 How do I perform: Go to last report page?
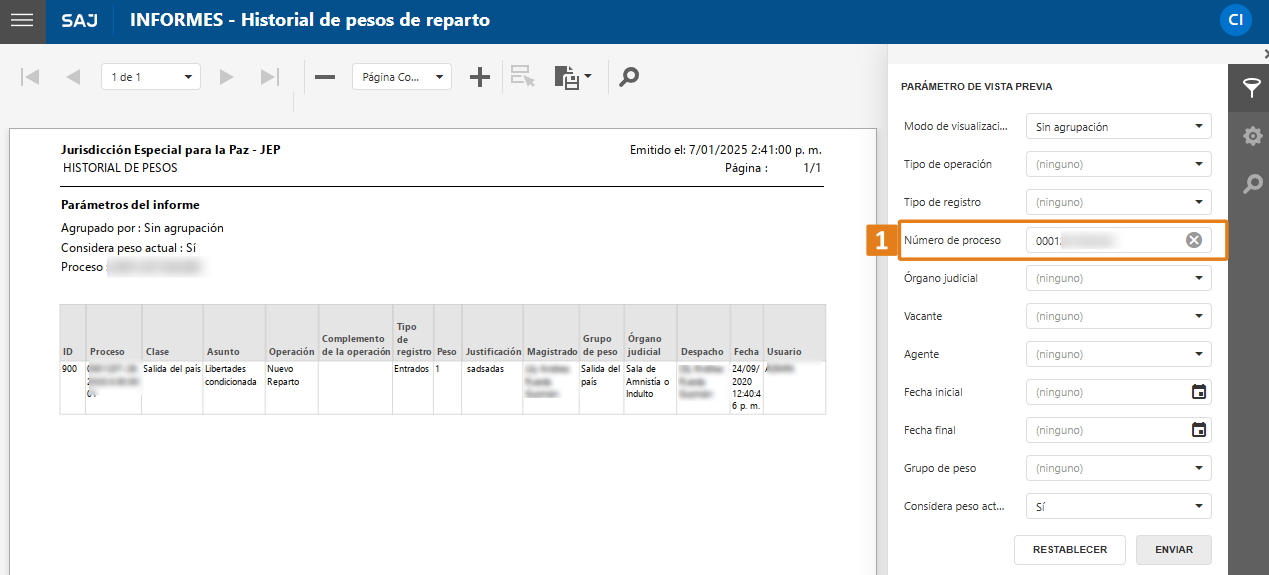[x=269, y=77]
